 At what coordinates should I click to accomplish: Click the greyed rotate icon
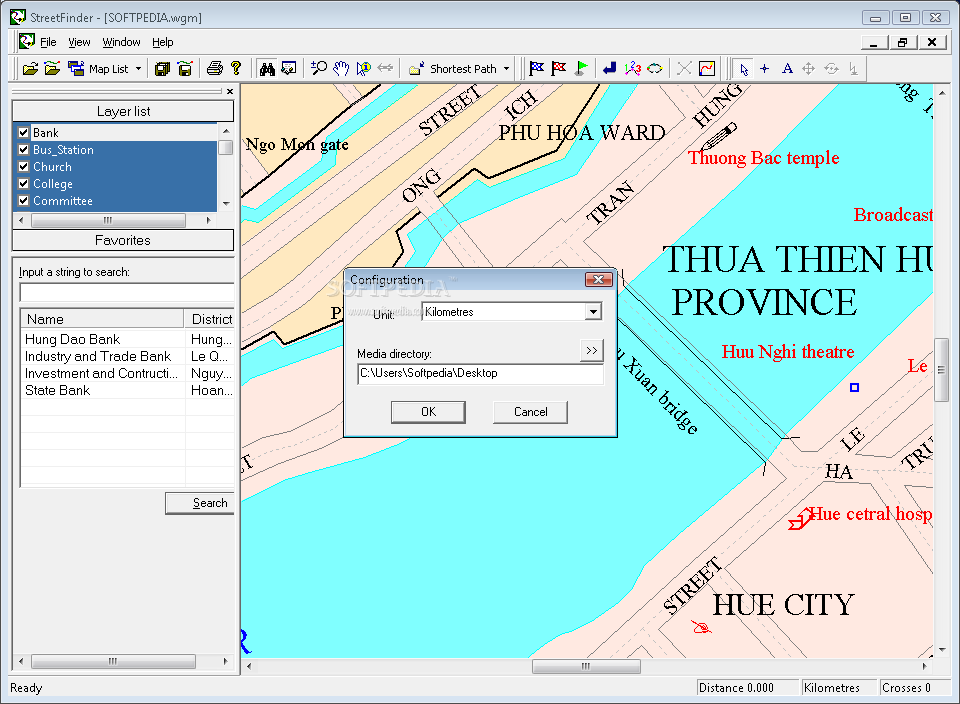(x=831, y=69)
